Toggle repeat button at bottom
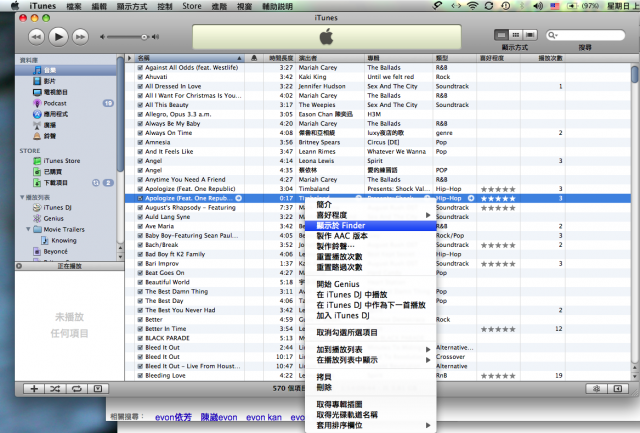The height and width of the screenshot is (433, 640). 76,389
